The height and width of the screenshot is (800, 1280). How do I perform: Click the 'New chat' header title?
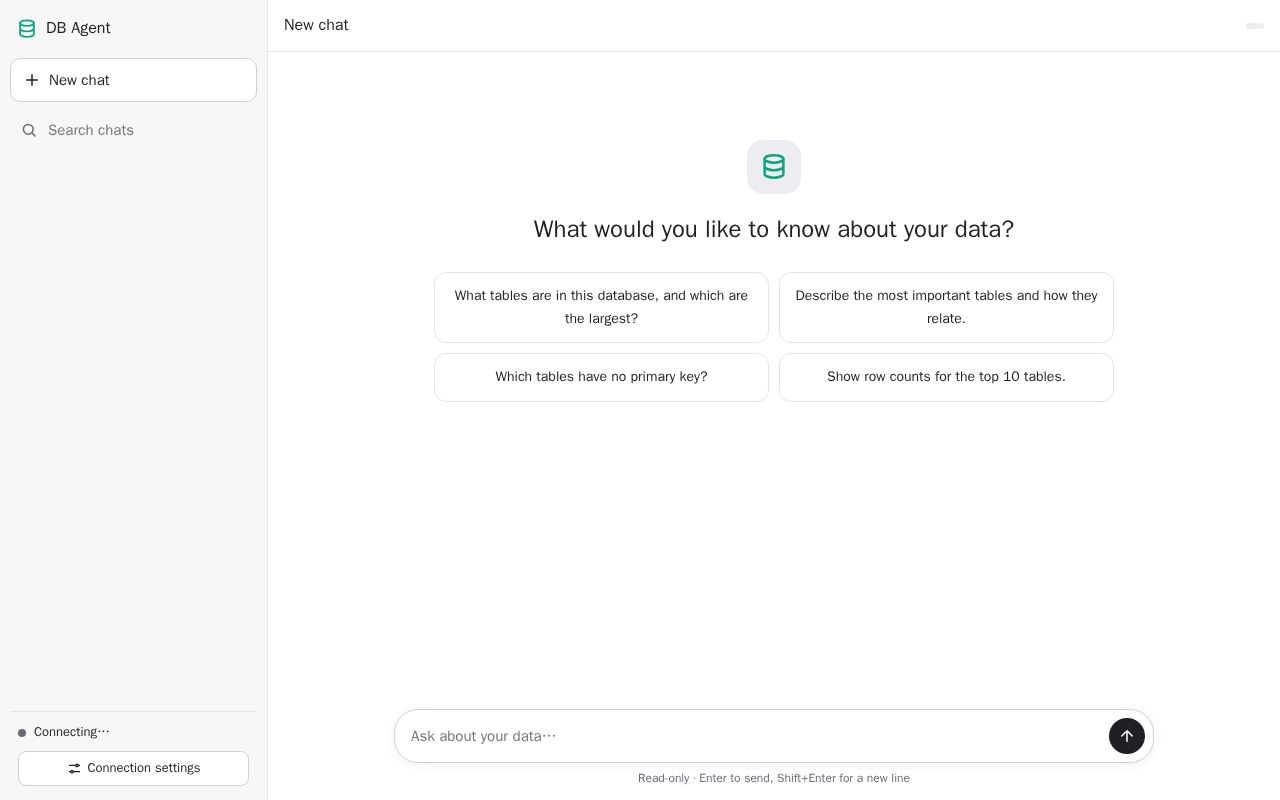coord(316,25)
